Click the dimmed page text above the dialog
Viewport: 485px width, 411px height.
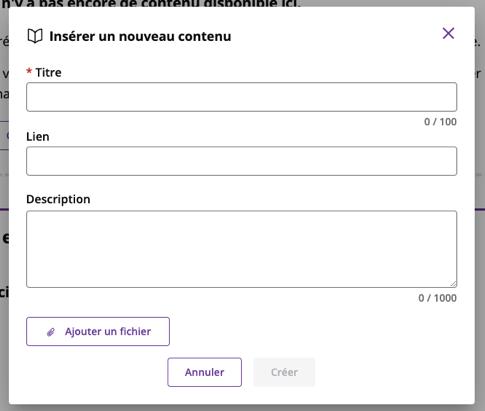pyautogui.click(x=151, y=3)
